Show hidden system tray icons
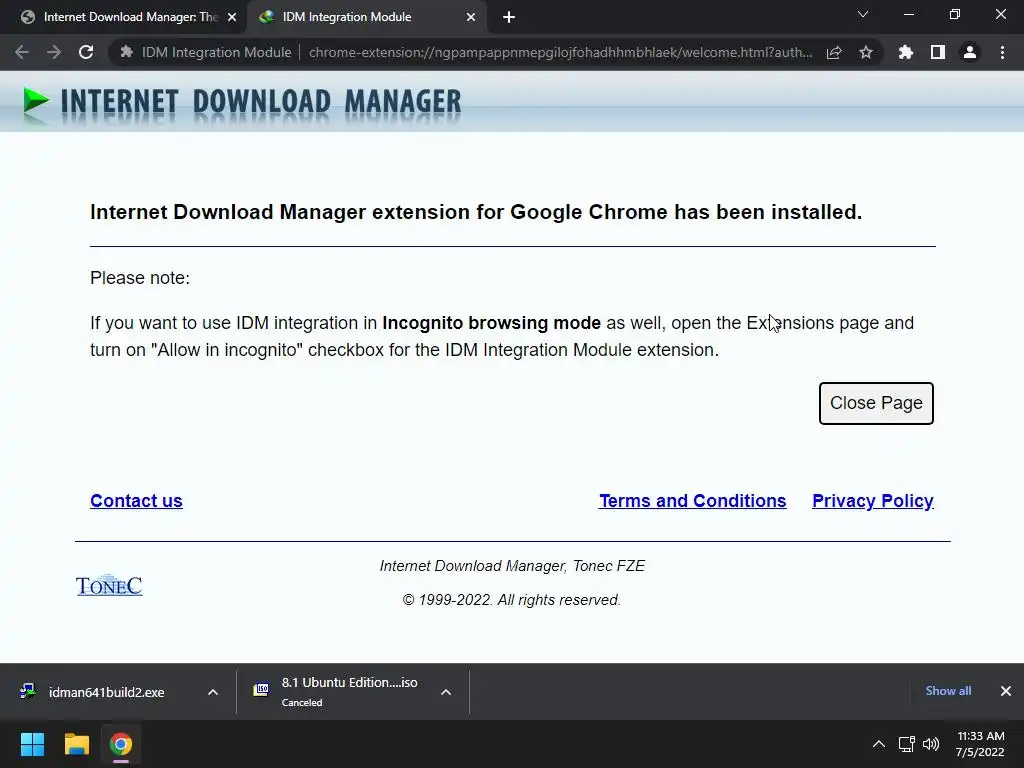The height and width of the screenshot is (768, 1024). pyautogui.click(x=879, y=744)
